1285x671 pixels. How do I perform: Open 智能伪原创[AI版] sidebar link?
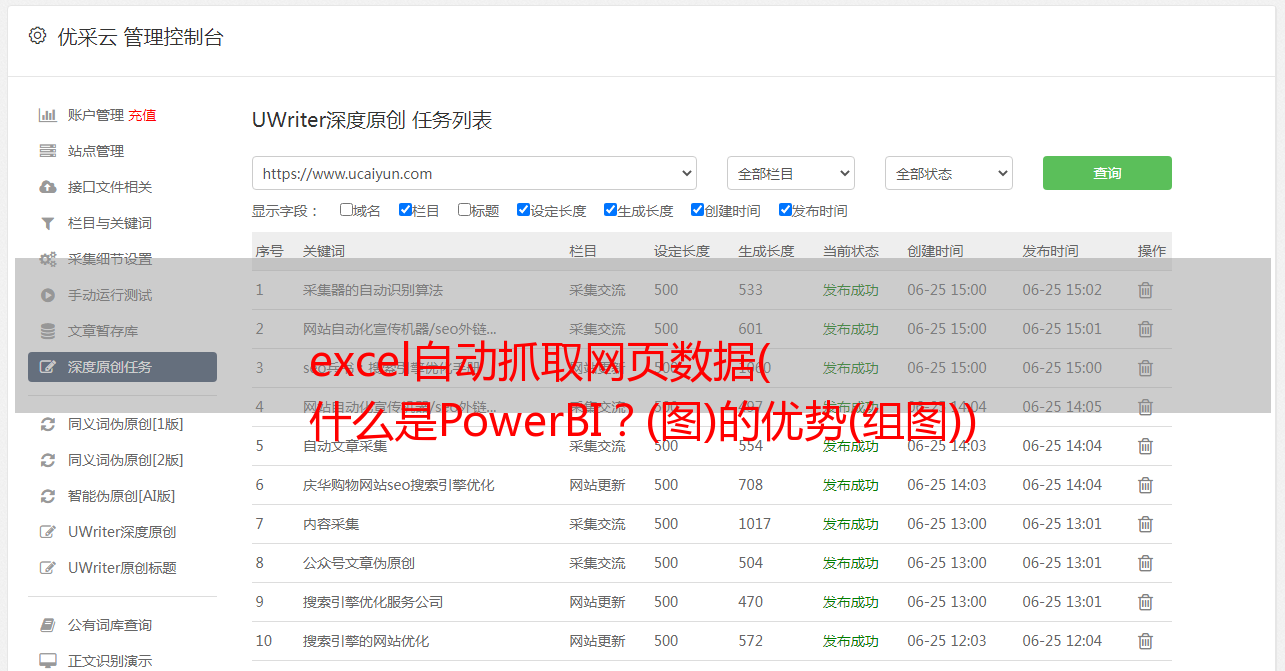pos(121,496)
